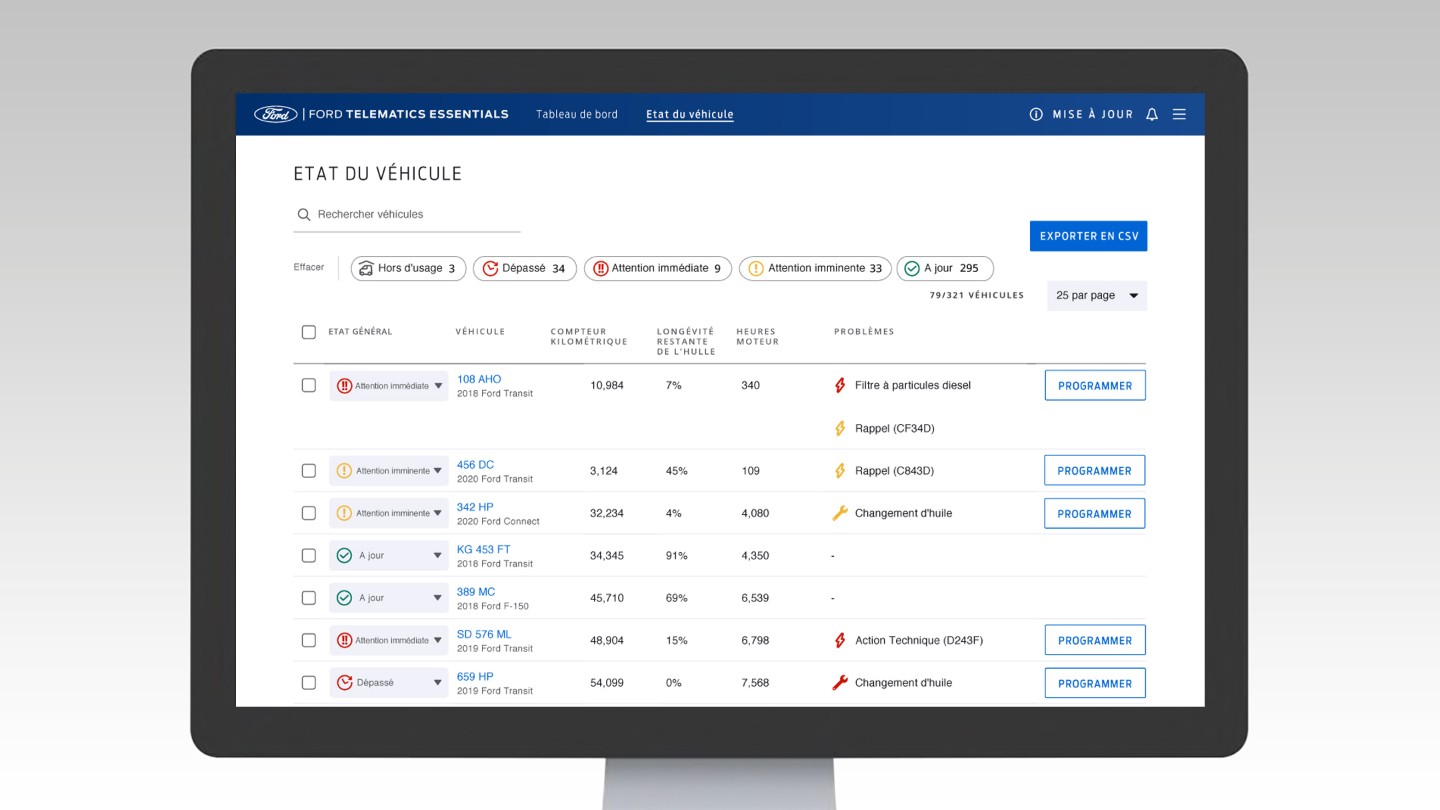Filter by Dépassé status chip

point(525,268)
